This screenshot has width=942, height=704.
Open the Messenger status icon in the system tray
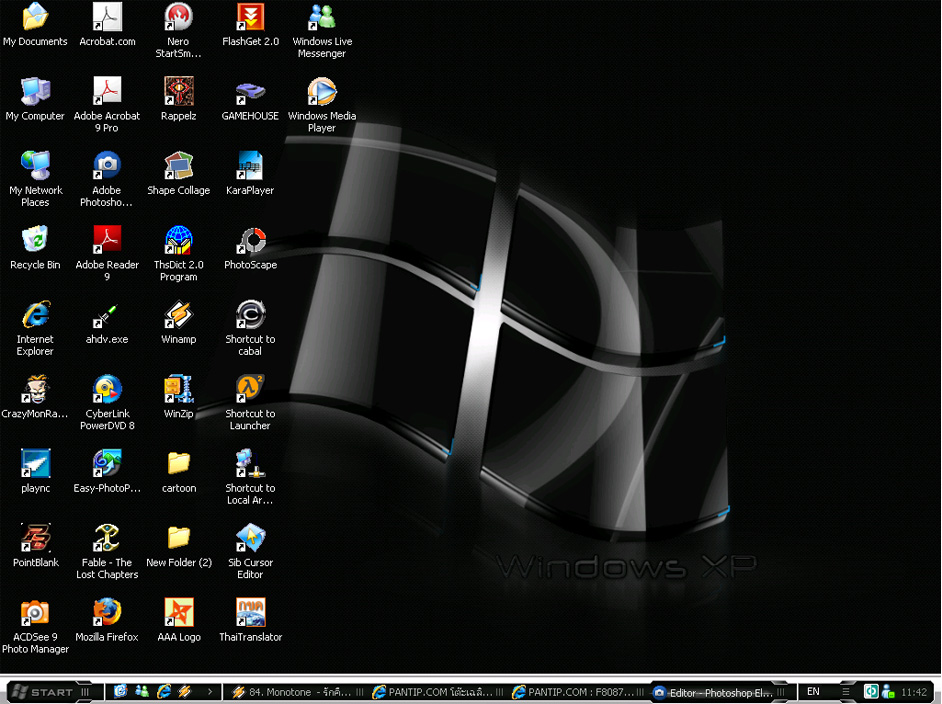pyautogui.click(x=889, y=692)
